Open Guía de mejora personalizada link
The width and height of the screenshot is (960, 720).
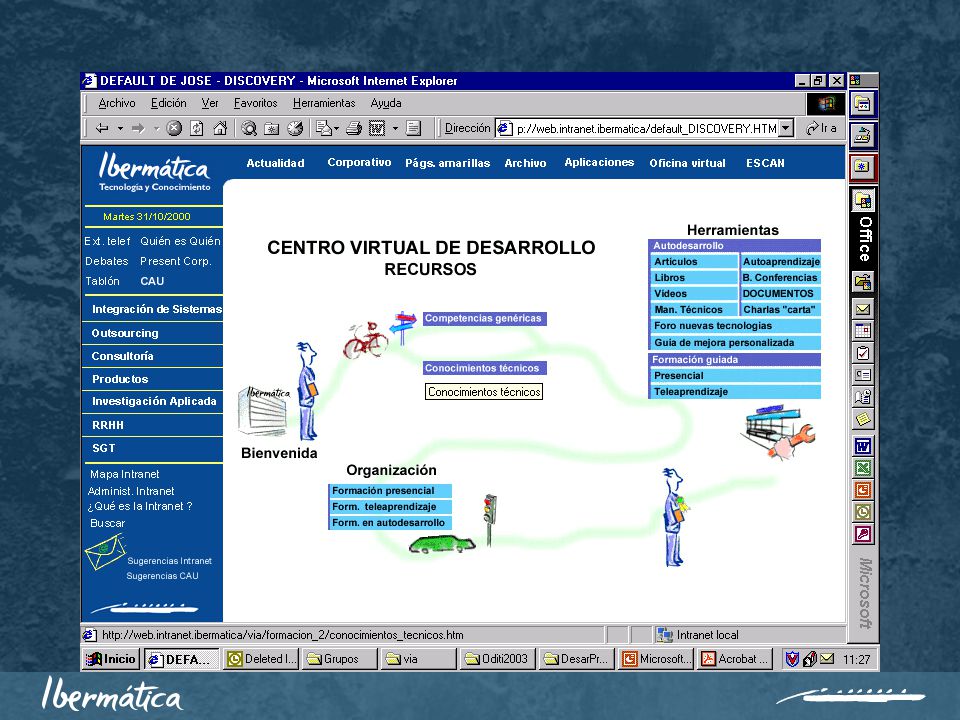pyautogui.click(x=735, y=343)
